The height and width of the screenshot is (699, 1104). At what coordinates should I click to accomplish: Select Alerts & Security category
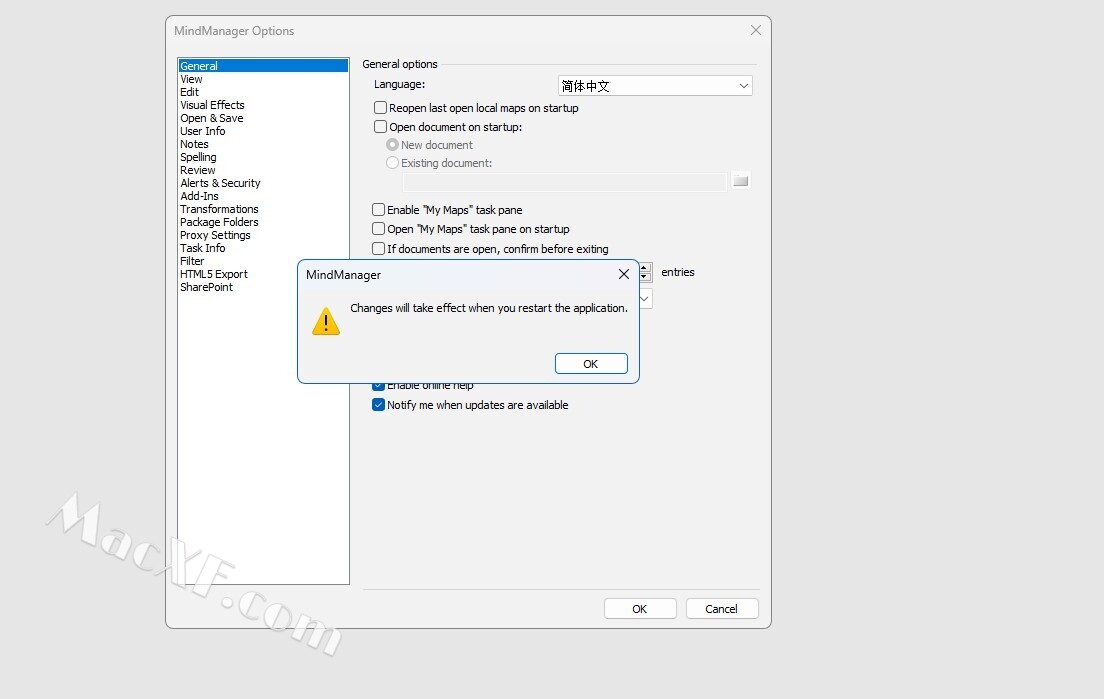pos(220,183)
